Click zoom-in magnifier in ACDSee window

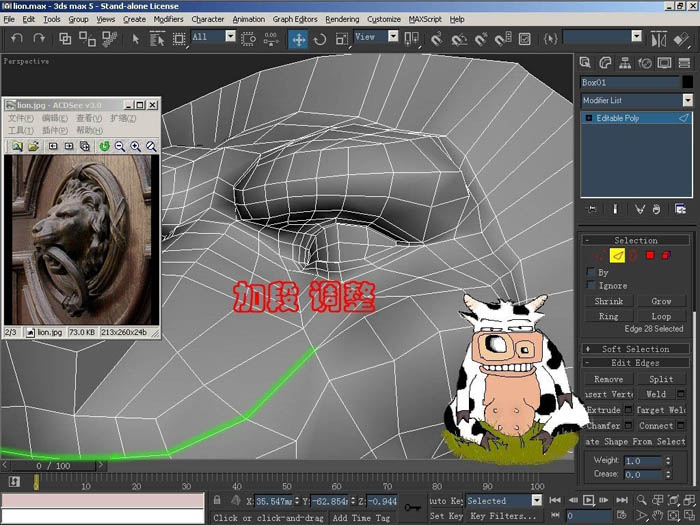tap(135, 146)
